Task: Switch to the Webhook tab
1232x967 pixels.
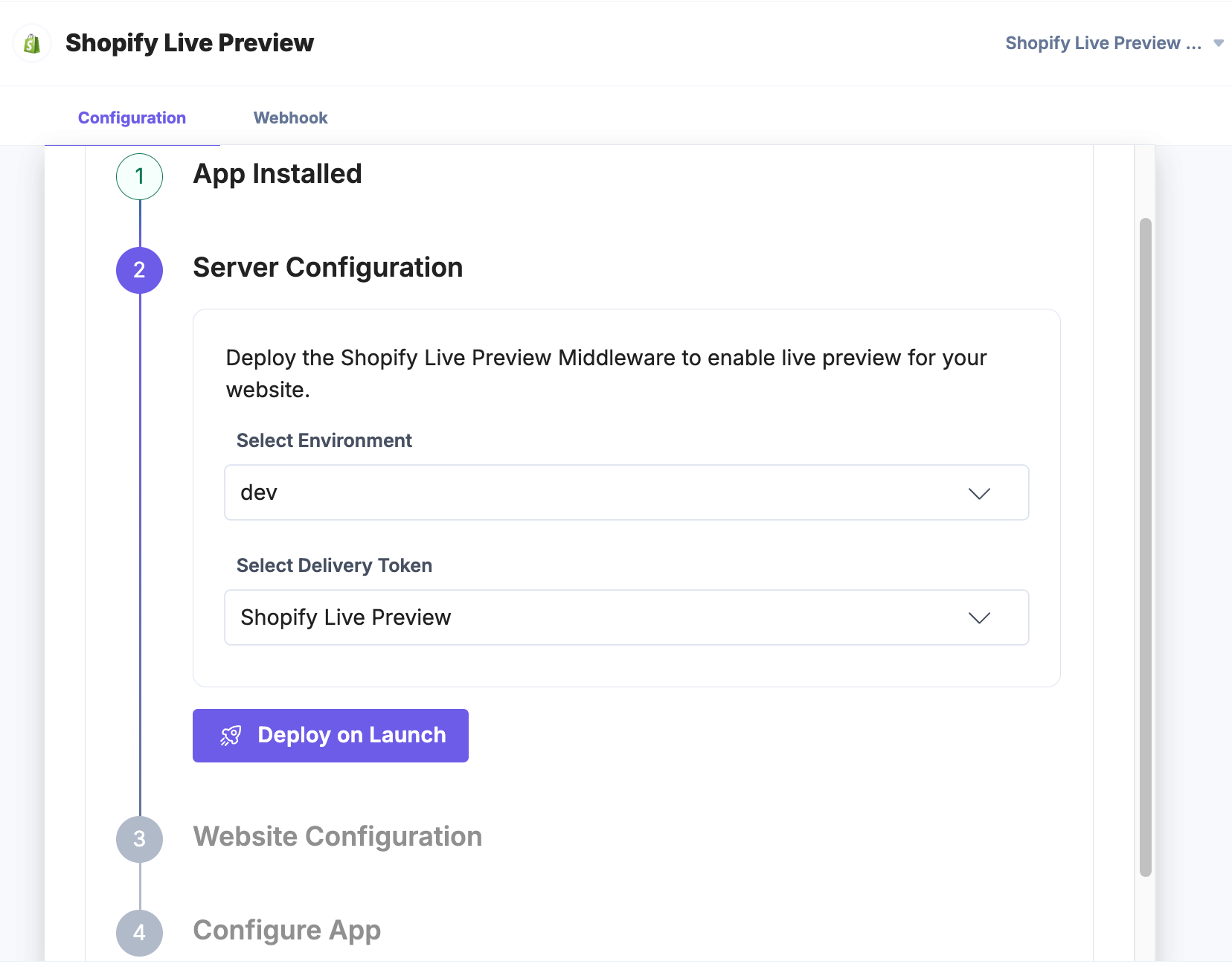Action: [x=290, y=118]
